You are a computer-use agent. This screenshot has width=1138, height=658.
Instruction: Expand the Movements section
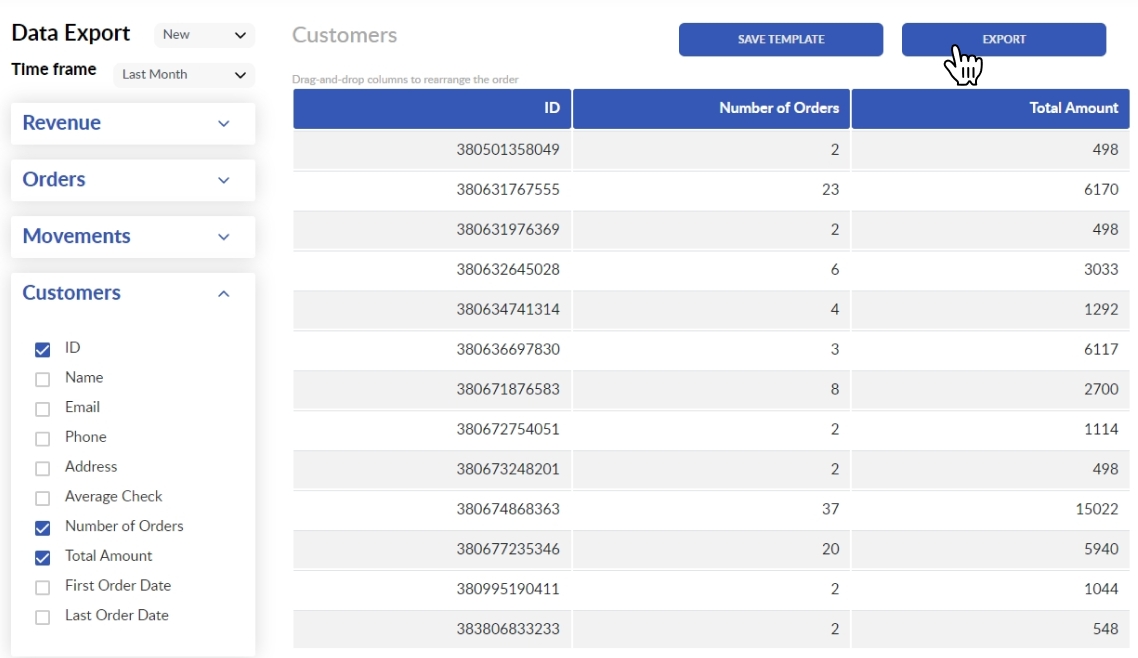pyautogui.click(x=133, y=236)
